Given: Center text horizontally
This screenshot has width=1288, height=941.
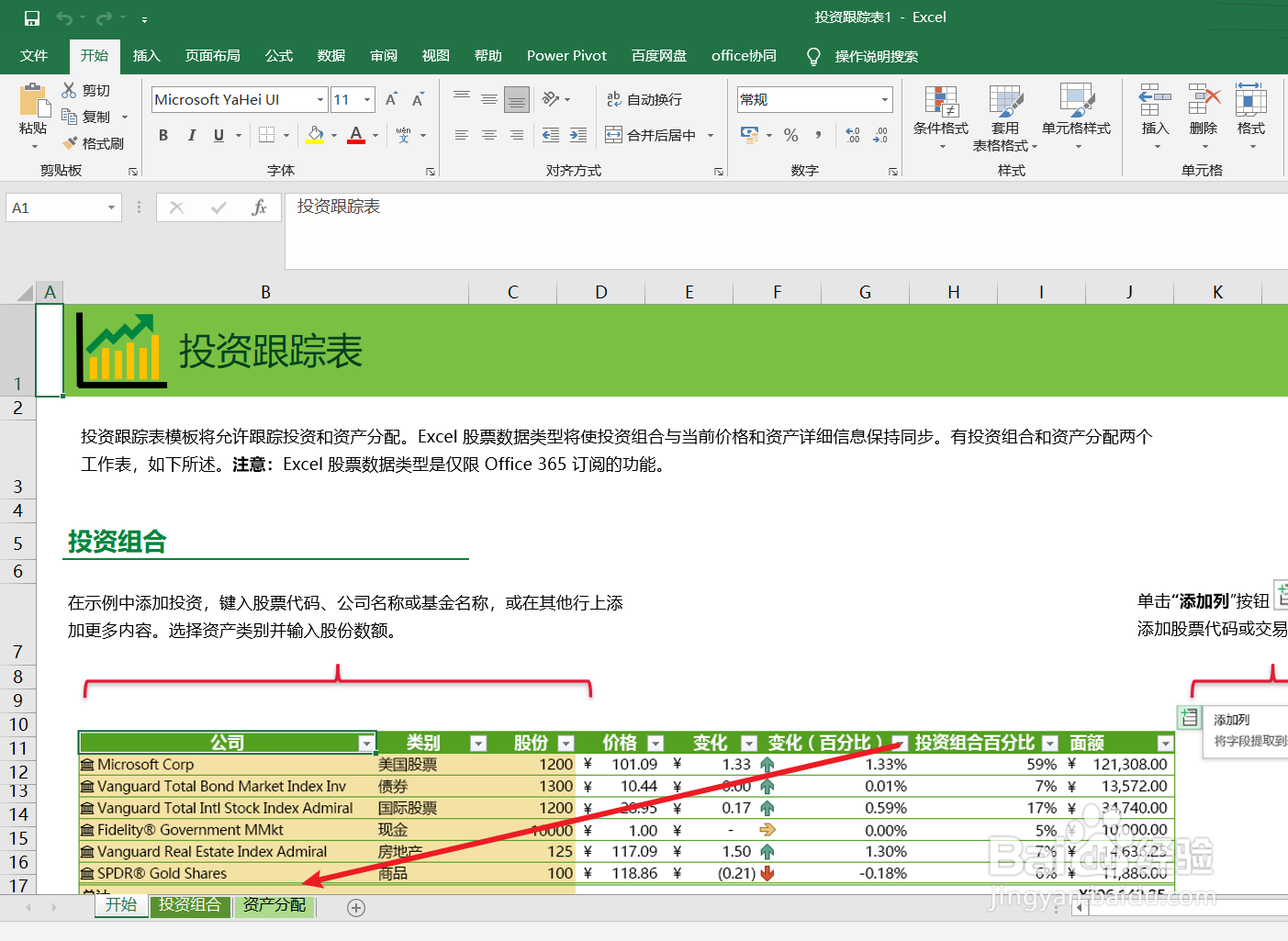Looking at the screenshot, I should (489, 135).
